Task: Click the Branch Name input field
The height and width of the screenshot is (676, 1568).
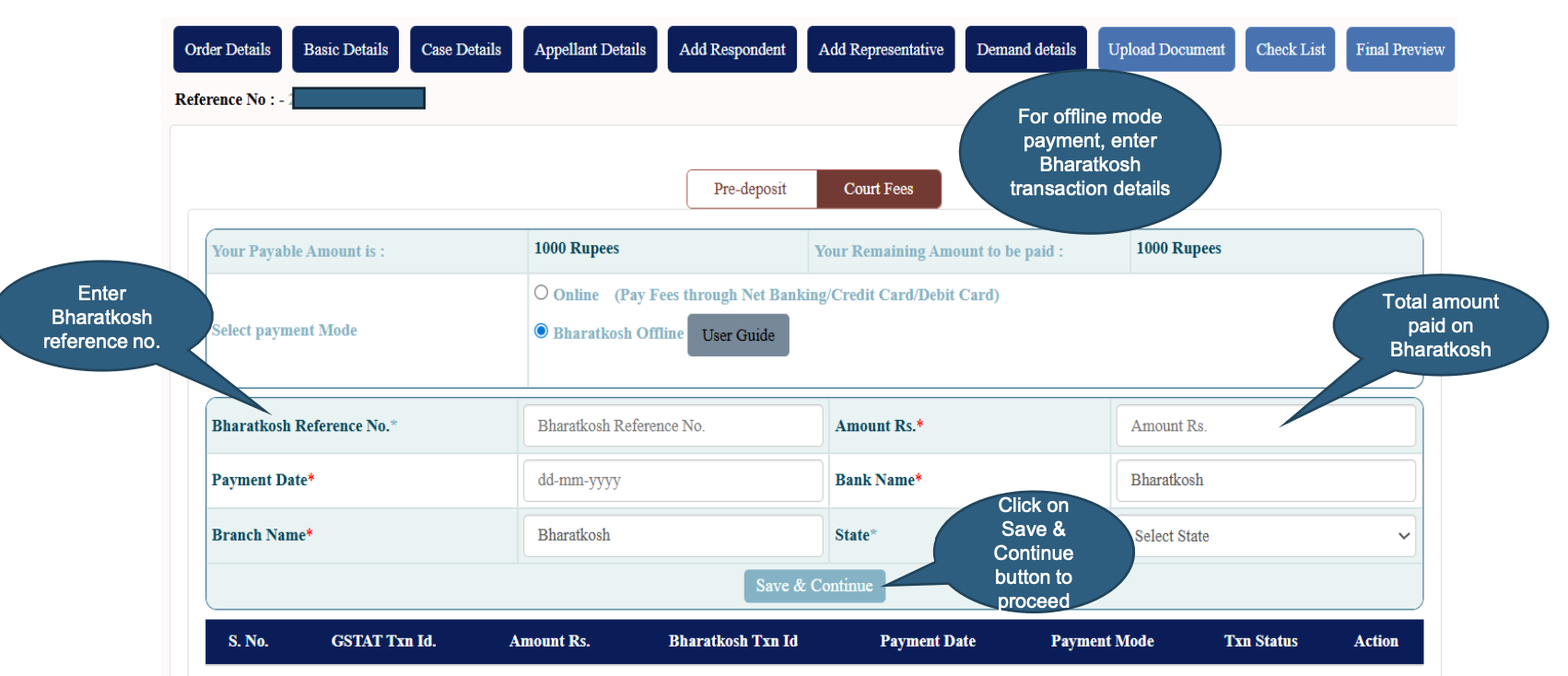Action: (x=673, y=535)
